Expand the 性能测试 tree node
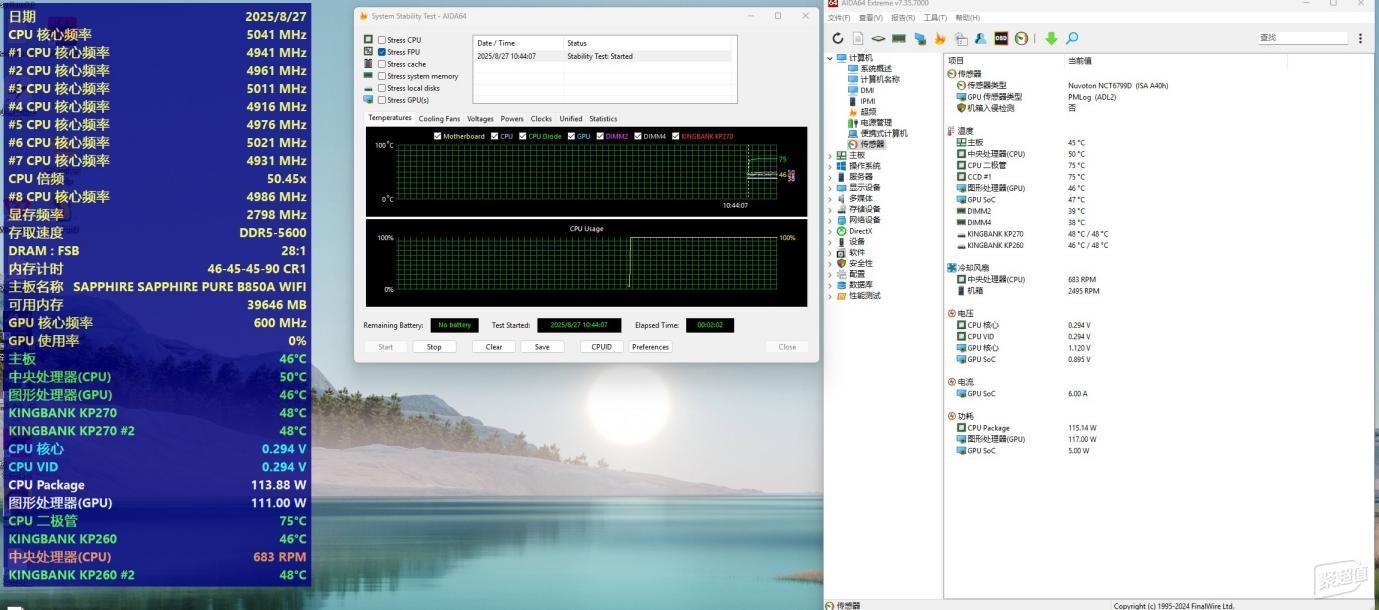This screenshot has height=610, width=1379. [830, 296]
